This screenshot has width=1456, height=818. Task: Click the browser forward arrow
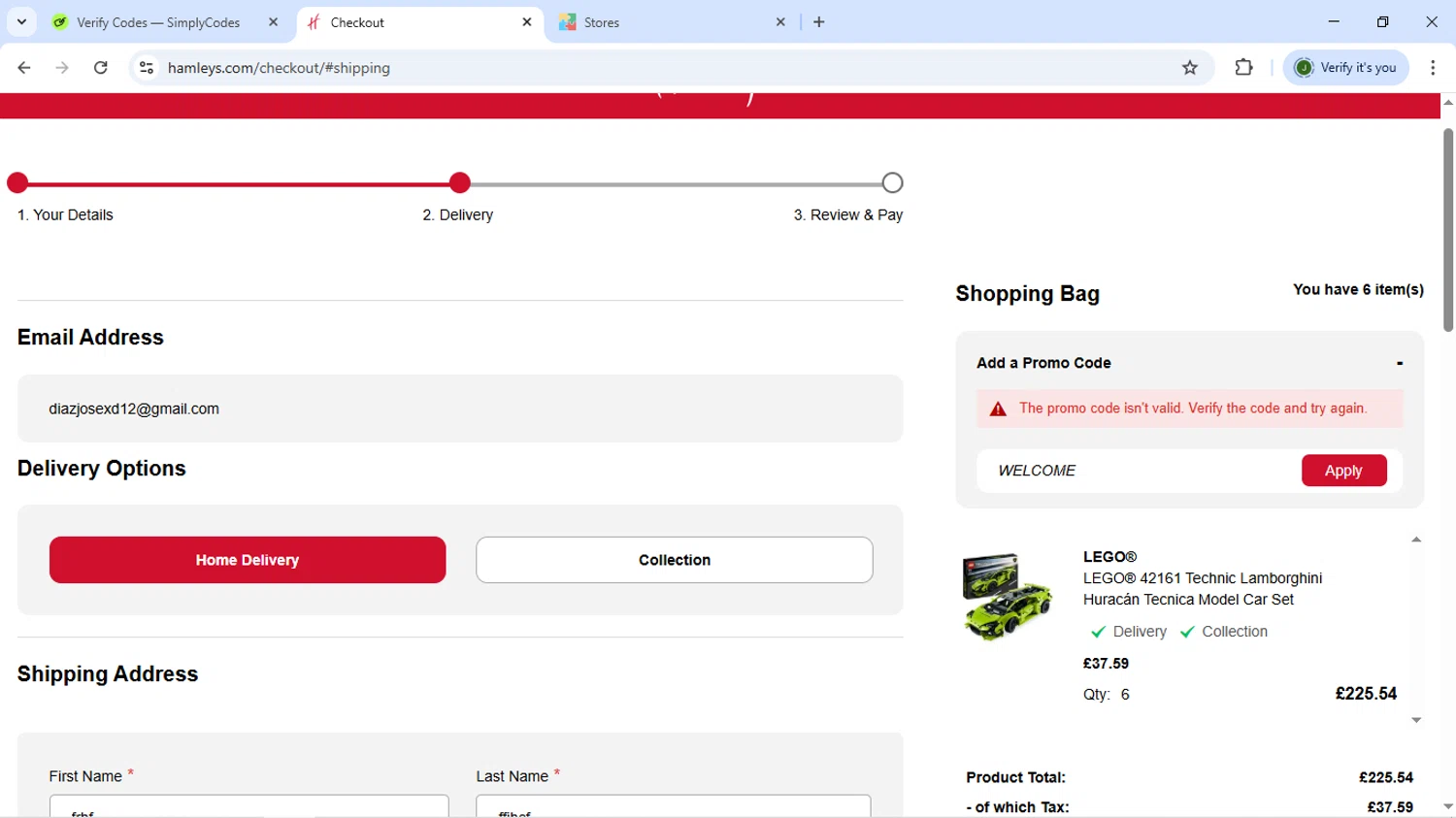pyautogui.click(x=62, y=68)
